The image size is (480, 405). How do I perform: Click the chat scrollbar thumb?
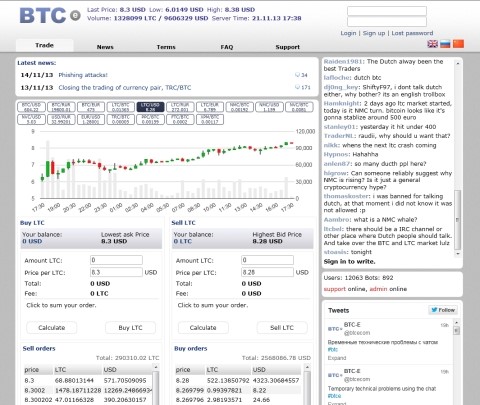click(458, 220)
